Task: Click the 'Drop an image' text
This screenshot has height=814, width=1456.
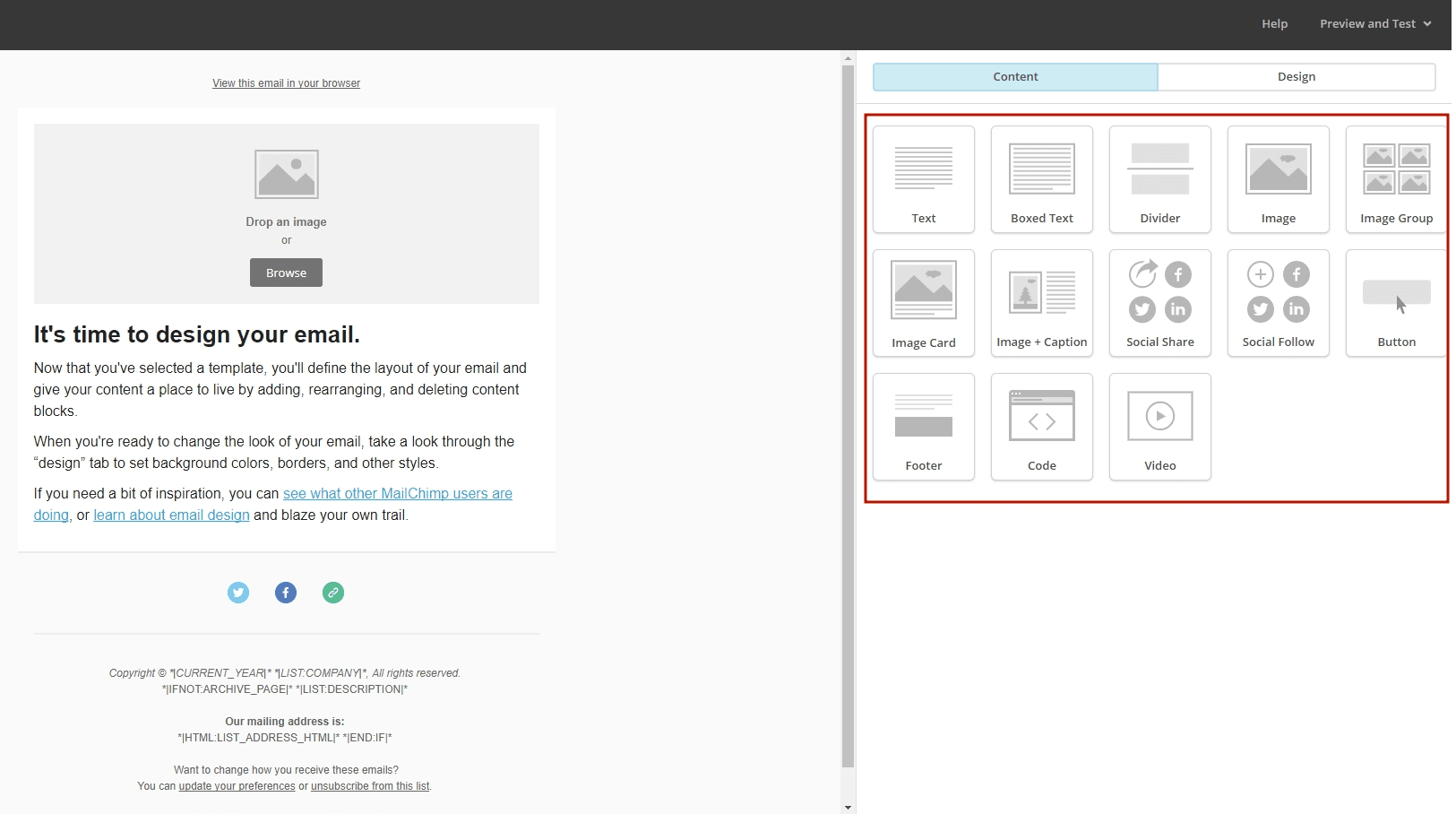Action: click(x=286, y=222)
